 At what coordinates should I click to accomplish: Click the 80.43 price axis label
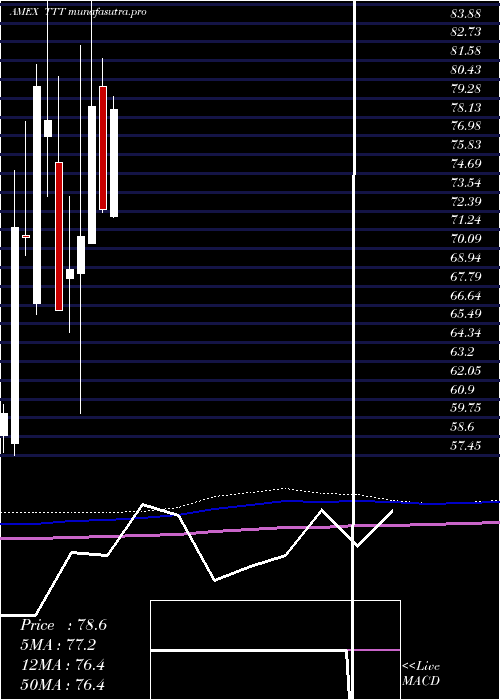tap(466, 70)
